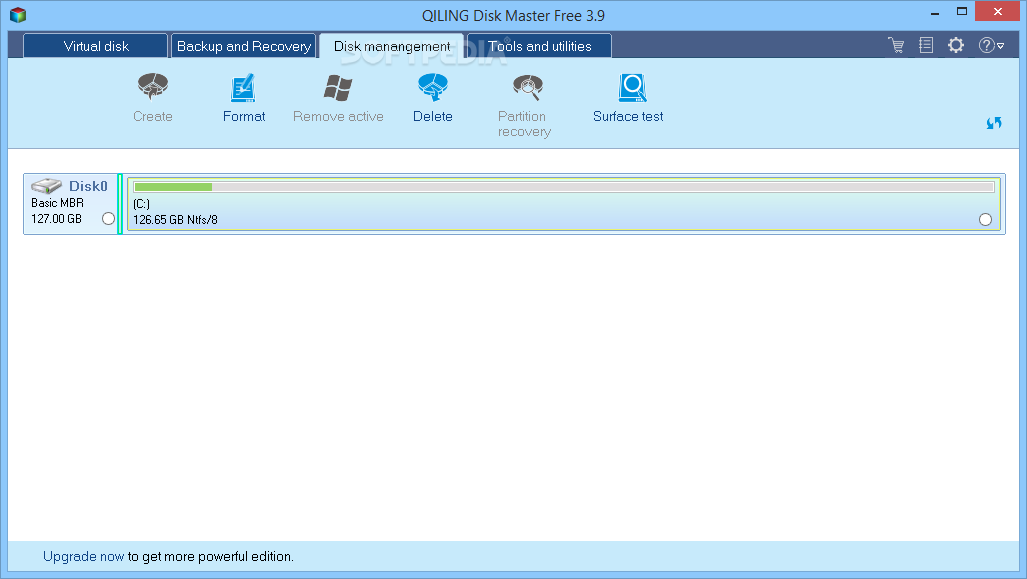
Task: Select the Disk management tab
Action: [x=392, y=46]
